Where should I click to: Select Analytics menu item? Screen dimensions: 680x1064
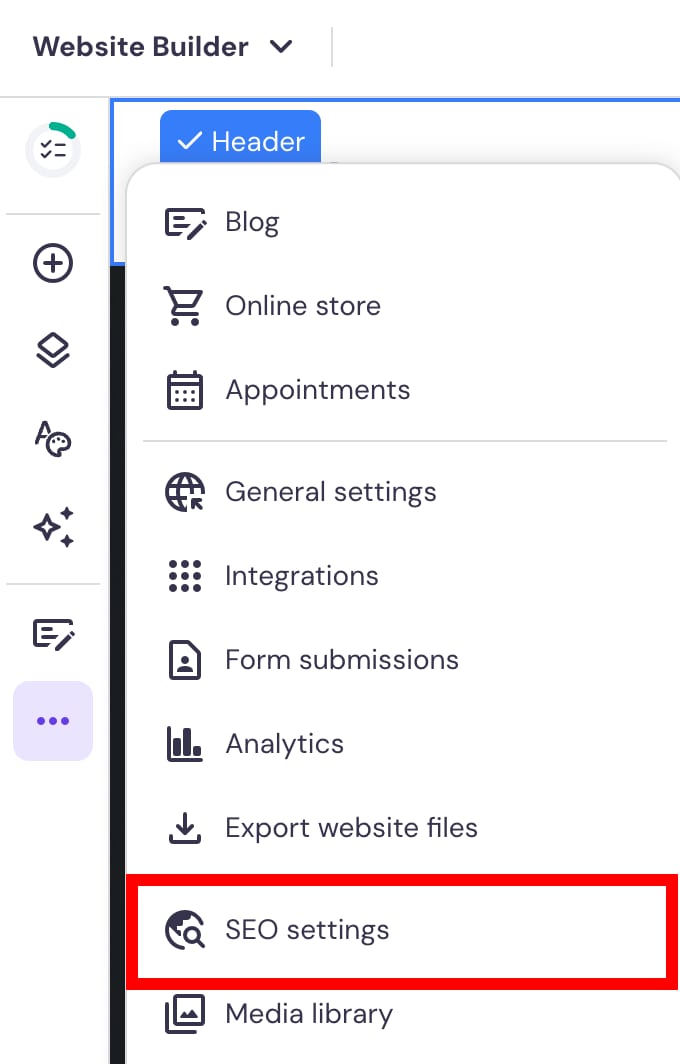[284, 744]
